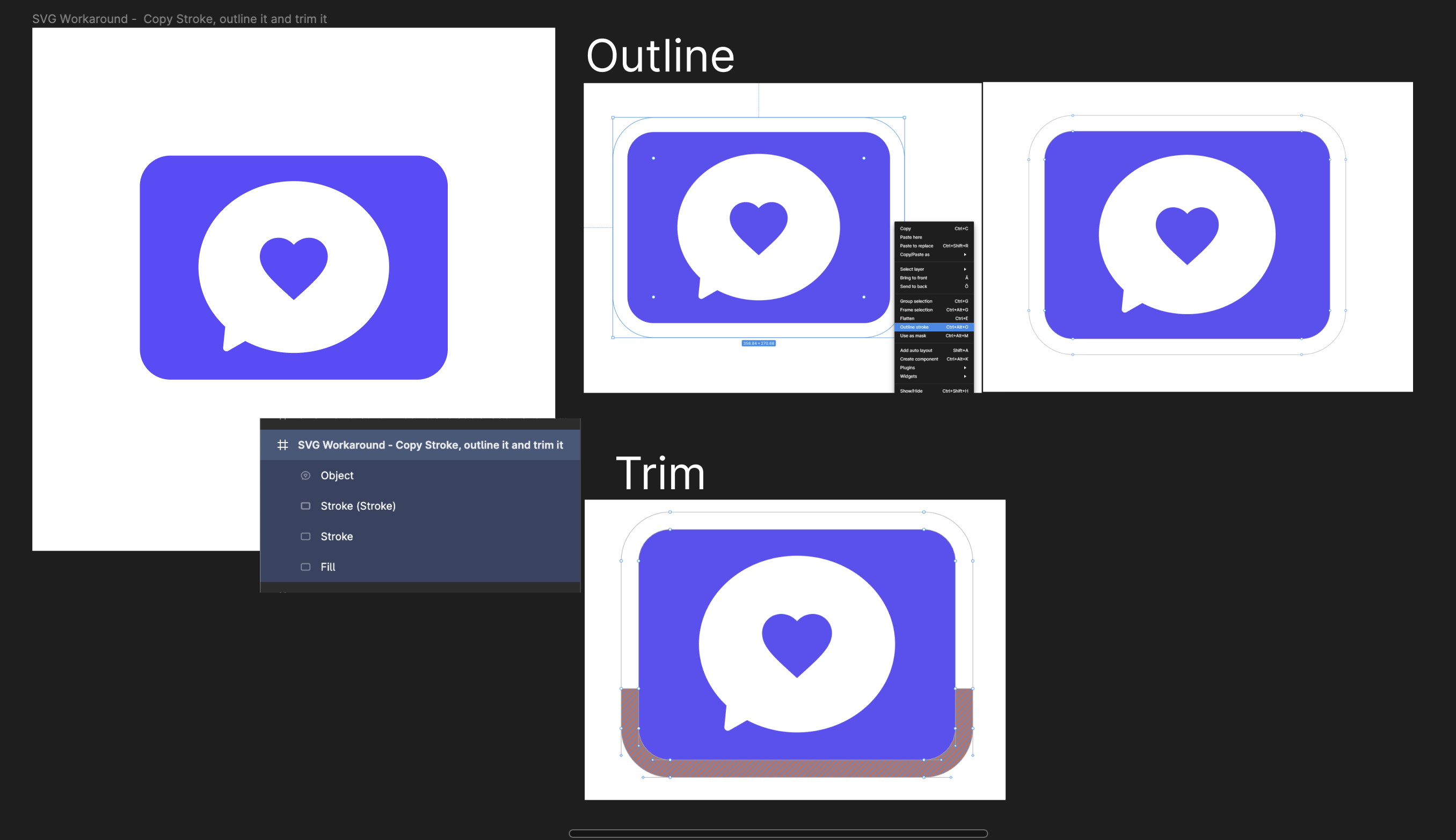Screen dimensions: 1456x840
Task: Select the 'Object' layer row
Action: pyautogui.click(x=420, y=475)
